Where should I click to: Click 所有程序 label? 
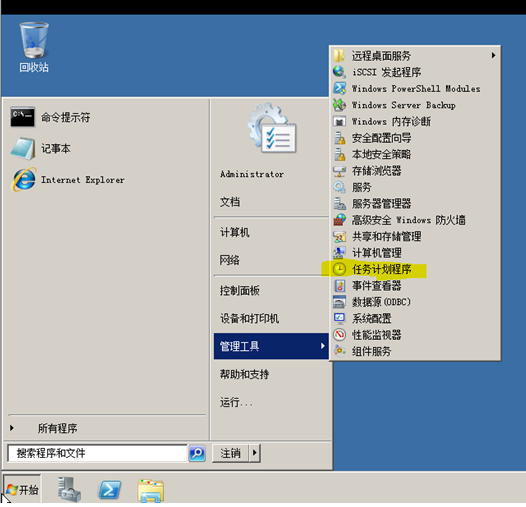[57, 428]
